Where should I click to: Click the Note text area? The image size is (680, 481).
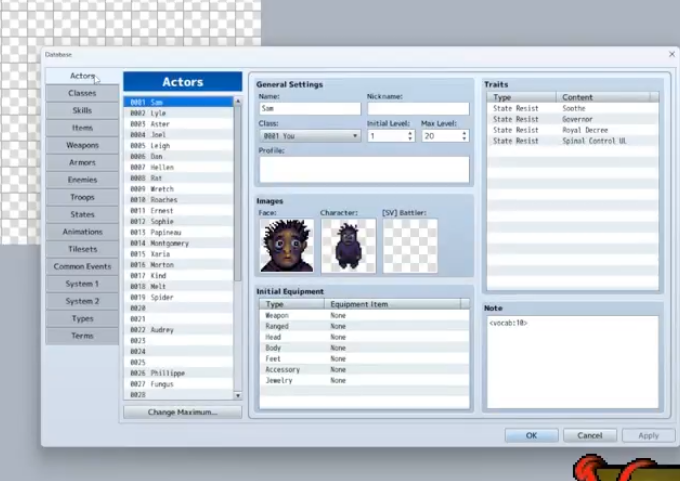[572, 362]
